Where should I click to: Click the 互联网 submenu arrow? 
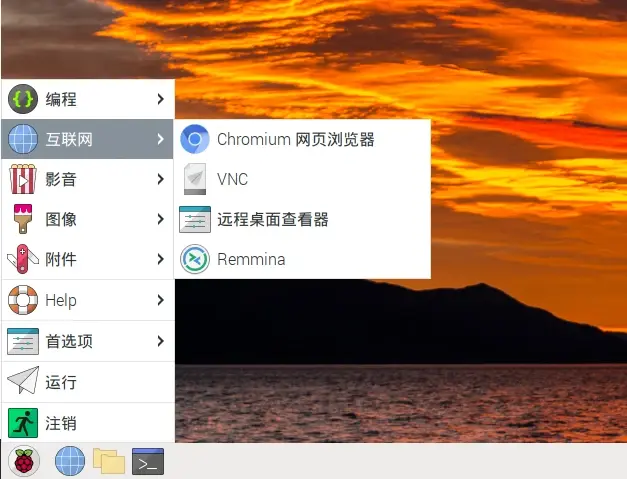(160, 139)
